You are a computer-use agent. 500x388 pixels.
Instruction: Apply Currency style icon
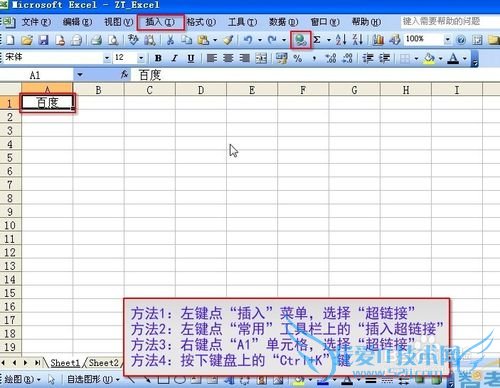point(281,58)
